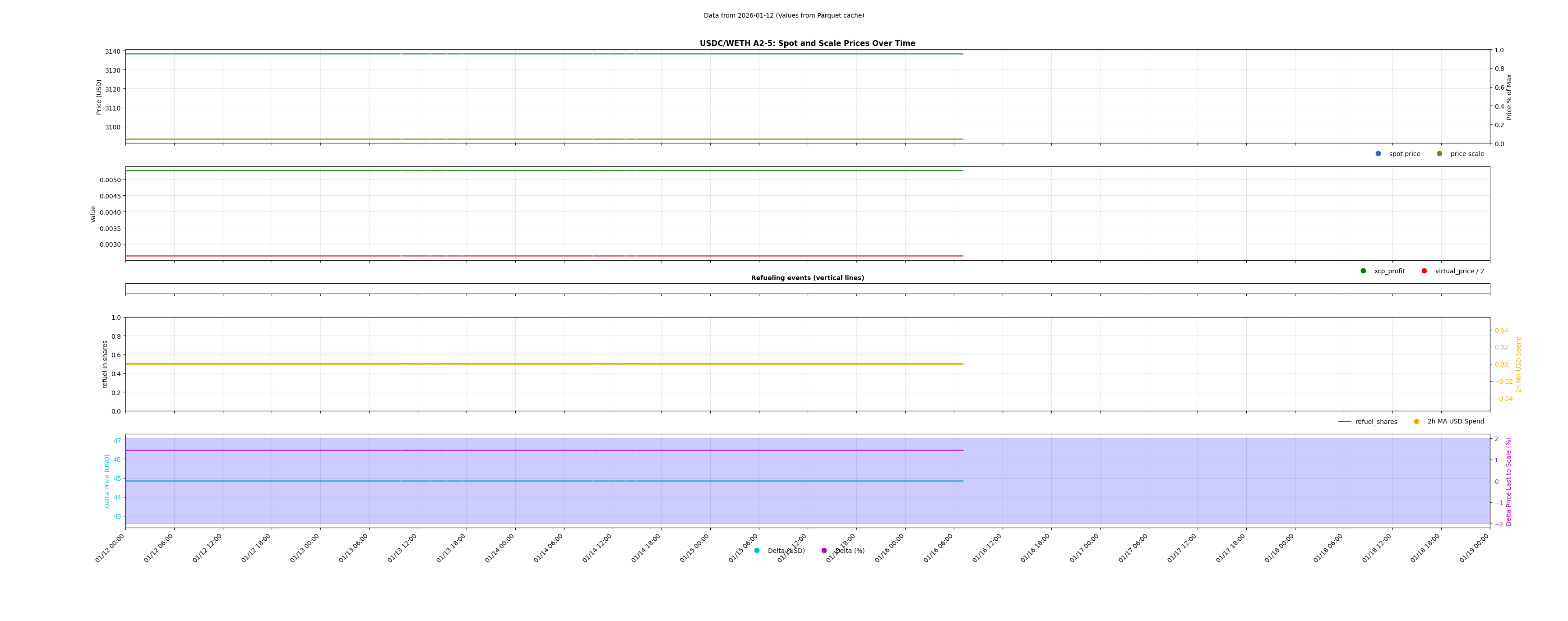This screenshot has width=1568, height=621.
Task: Click the magenta Delta (%) legend dot
Action: tap(824, 551)
